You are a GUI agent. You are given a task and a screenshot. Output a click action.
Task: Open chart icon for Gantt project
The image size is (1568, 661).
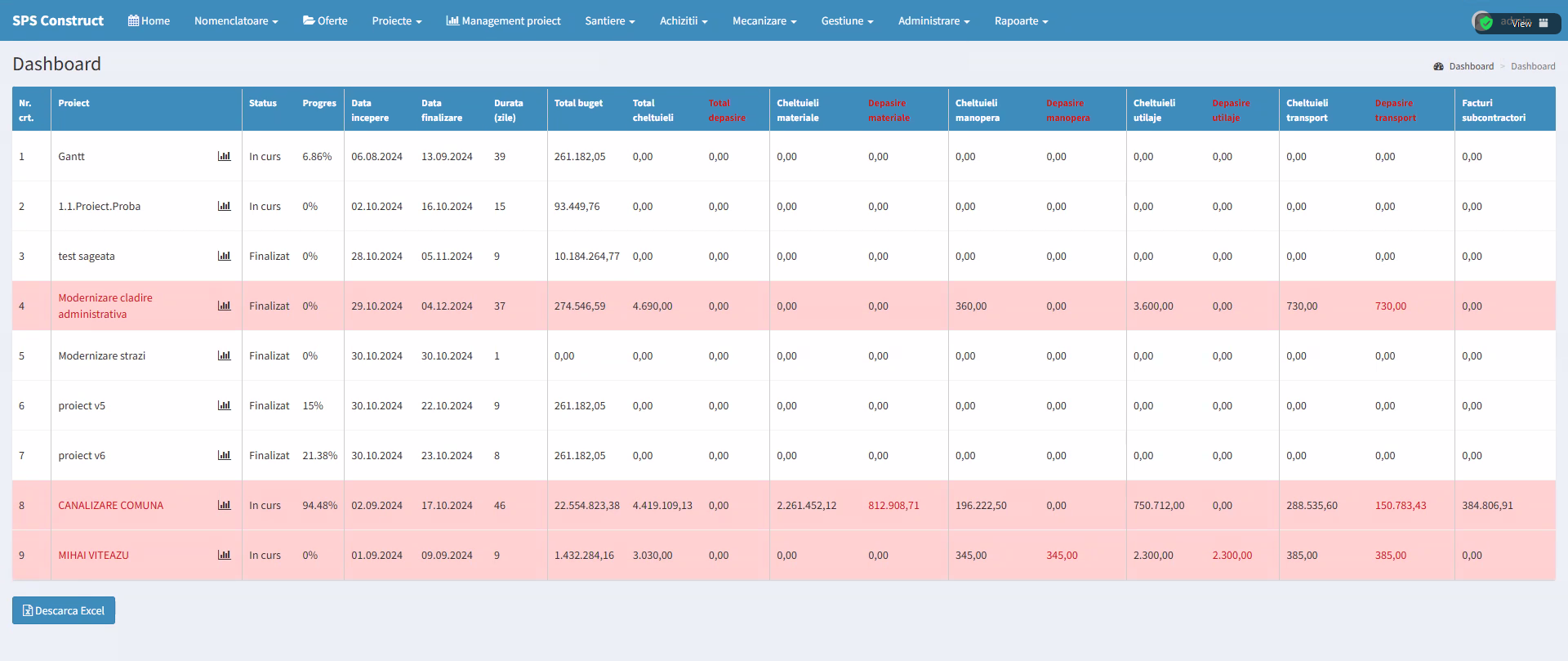pos(224,156)
